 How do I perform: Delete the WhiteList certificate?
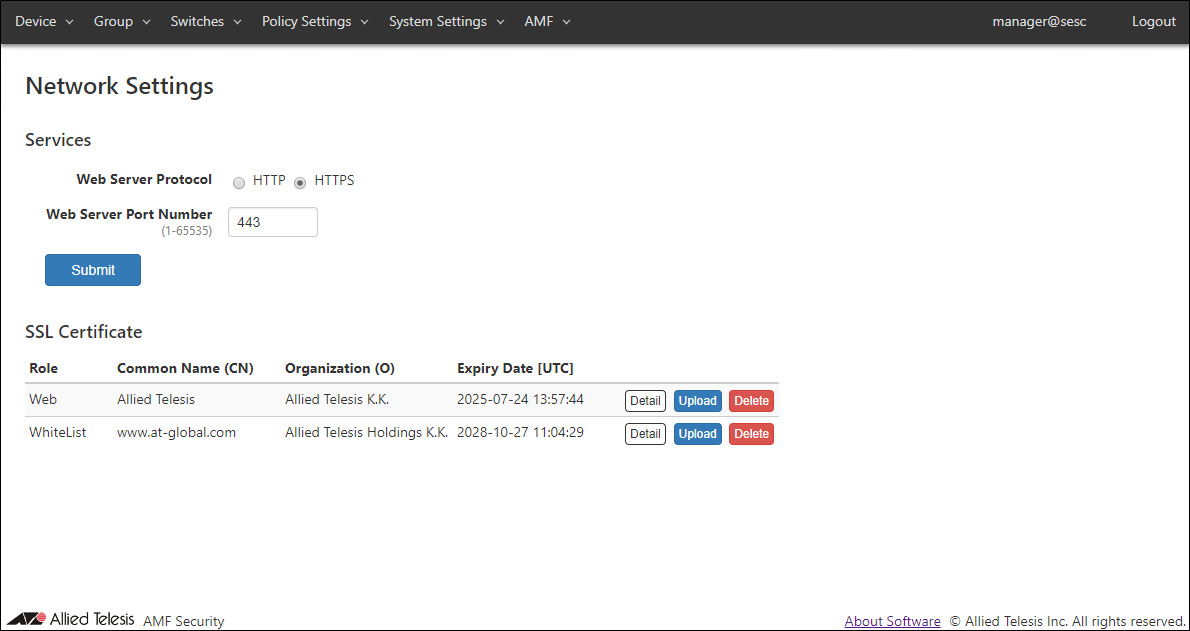pos(751,434)
